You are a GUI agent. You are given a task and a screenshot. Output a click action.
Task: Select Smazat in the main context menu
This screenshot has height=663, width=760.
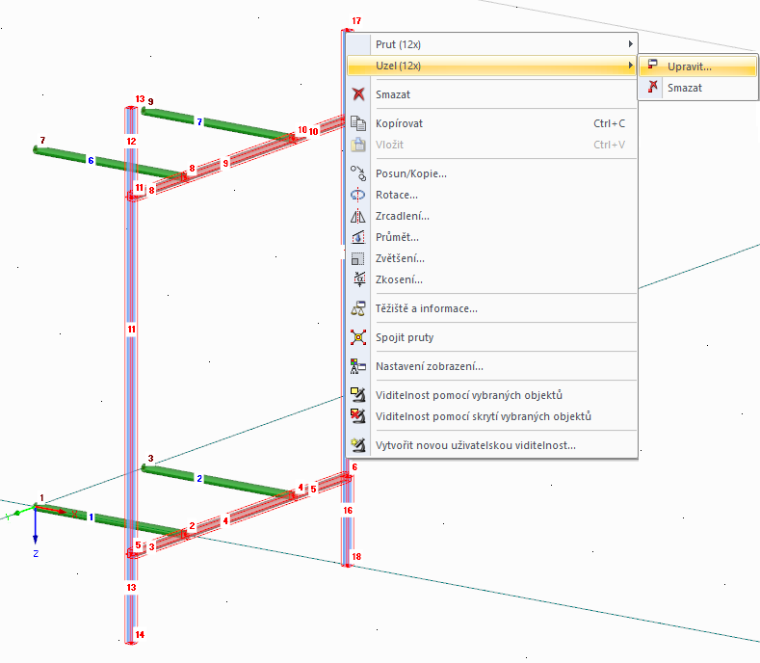pyautogui.click(x=491, y=95)
